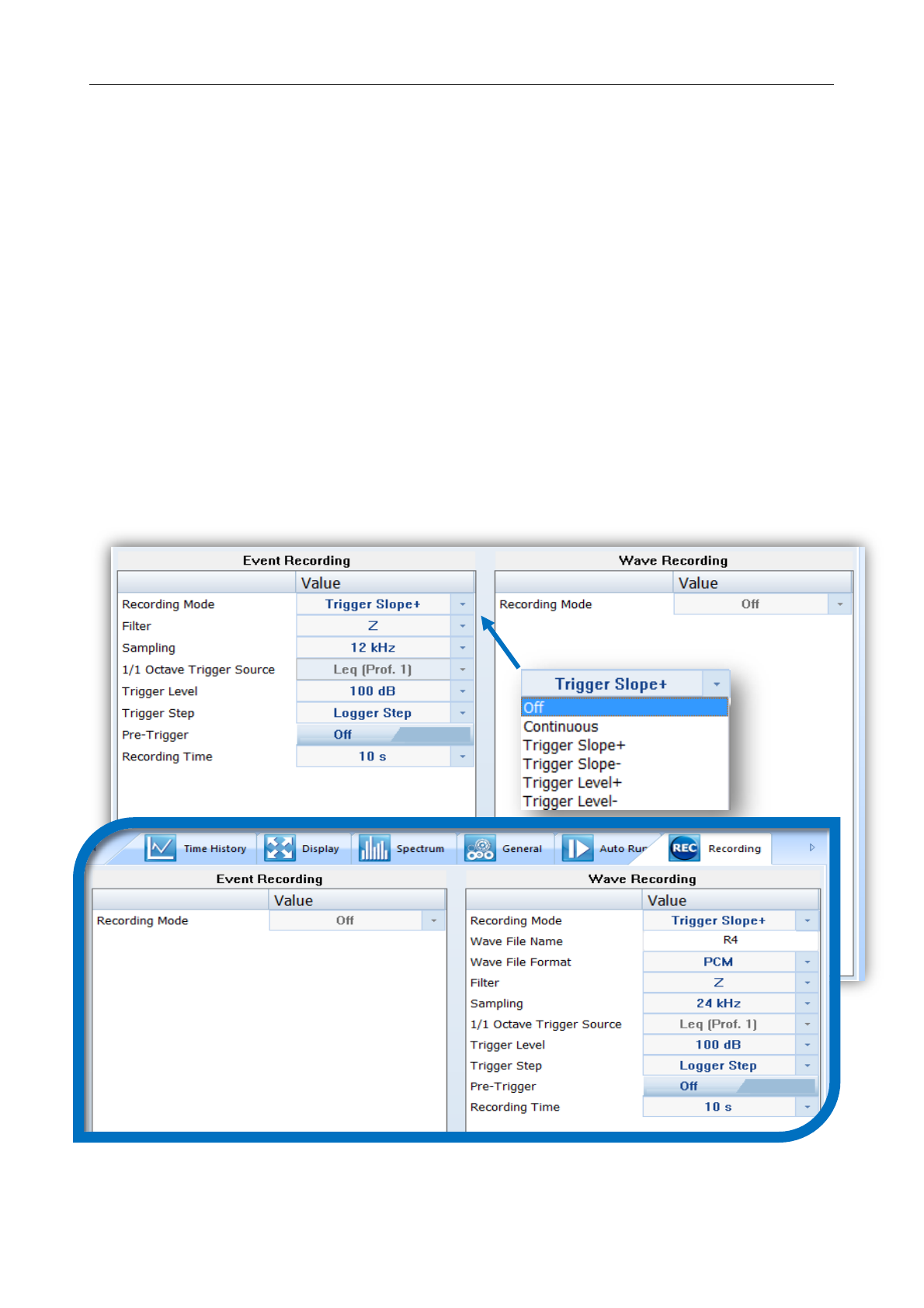Click the Value header in lower Wave Recording
This screenshot has width=924, height=1308.
(731, 900)
